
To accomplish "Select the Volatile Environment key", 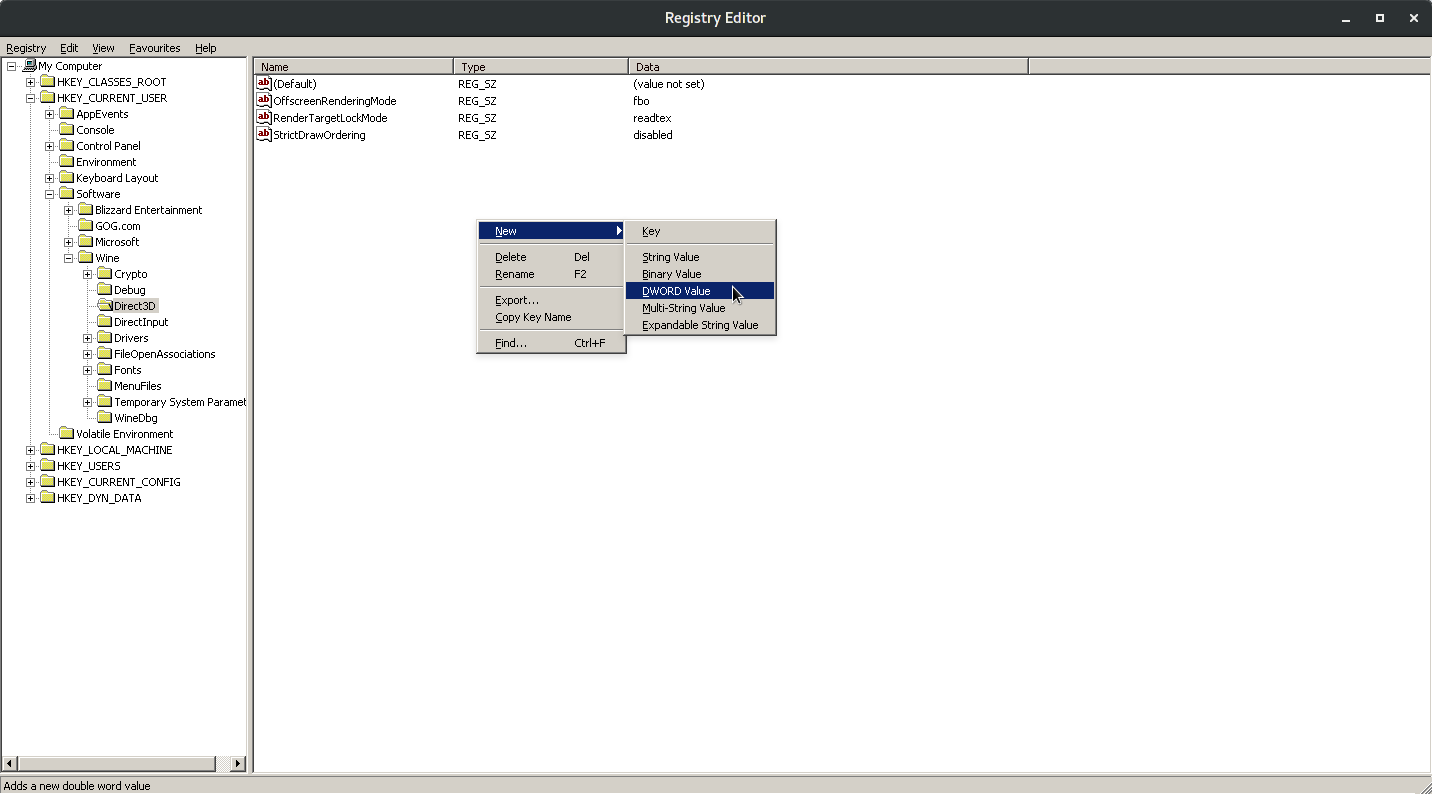I will tap(124, 434).
